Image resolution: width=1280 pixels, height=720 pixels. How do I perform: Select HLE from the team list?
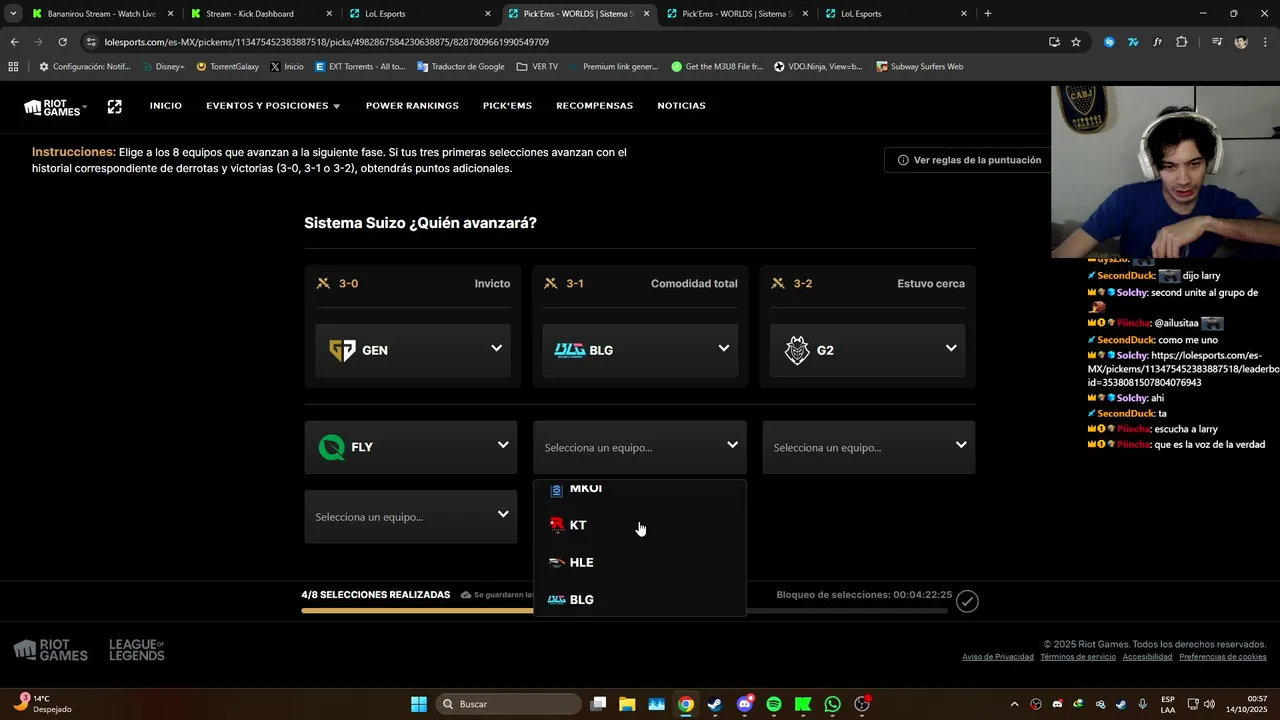[x=640, y=562]
